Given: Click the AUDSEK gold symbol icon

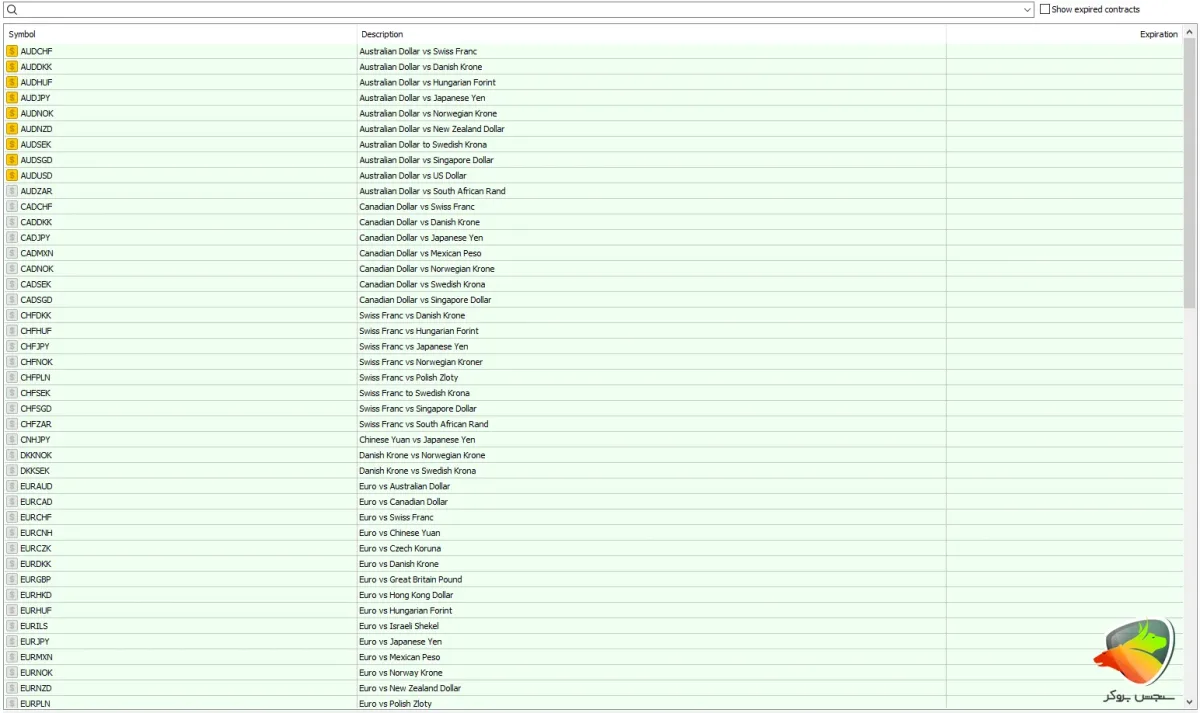Looking at the screenshot, I should (x=12, y=144).
